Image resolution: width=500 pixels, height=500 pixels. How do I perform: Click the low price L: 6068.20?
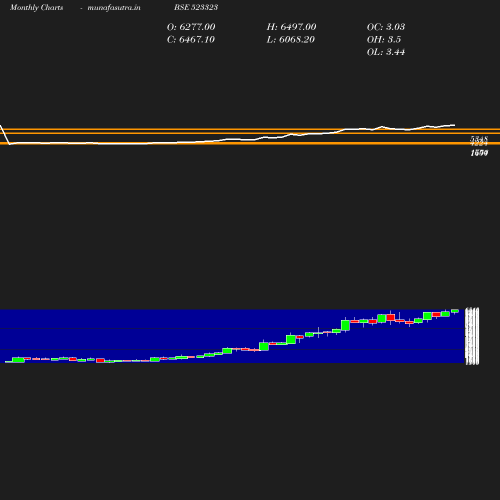pyautogui.click(x=291, y=40)
